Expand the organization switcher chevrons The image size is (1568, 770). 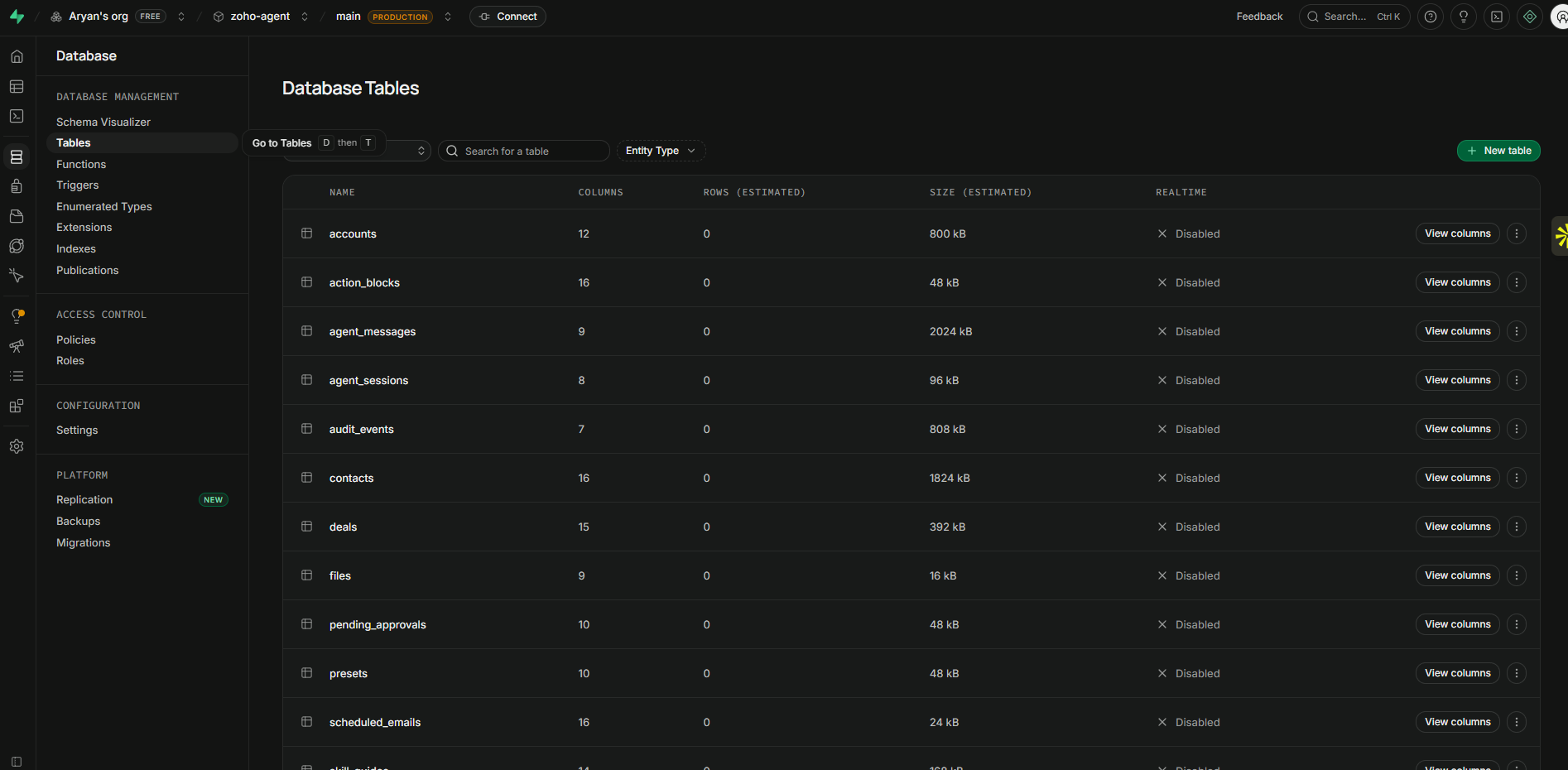point(181,17)
